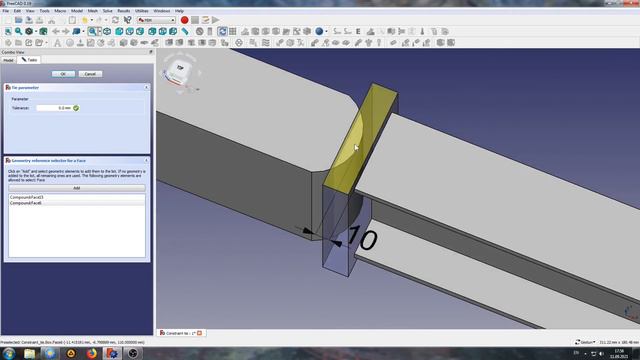Click the What's This help cursor icon
This screenshot has width=640, height=360.
pos(127,20)
